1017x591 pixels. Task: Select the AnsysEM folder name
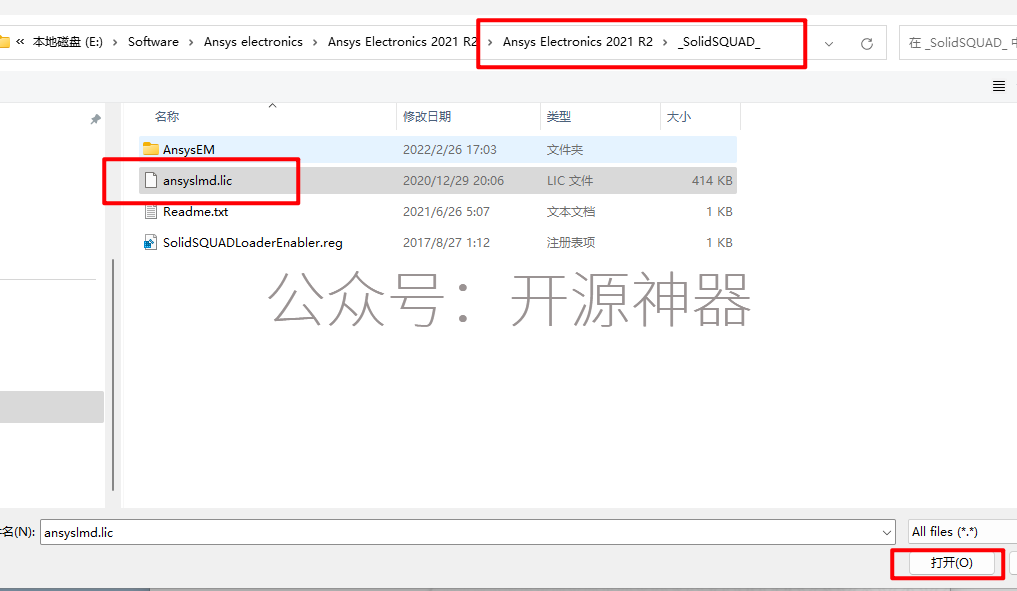click(x=189, y=150)
